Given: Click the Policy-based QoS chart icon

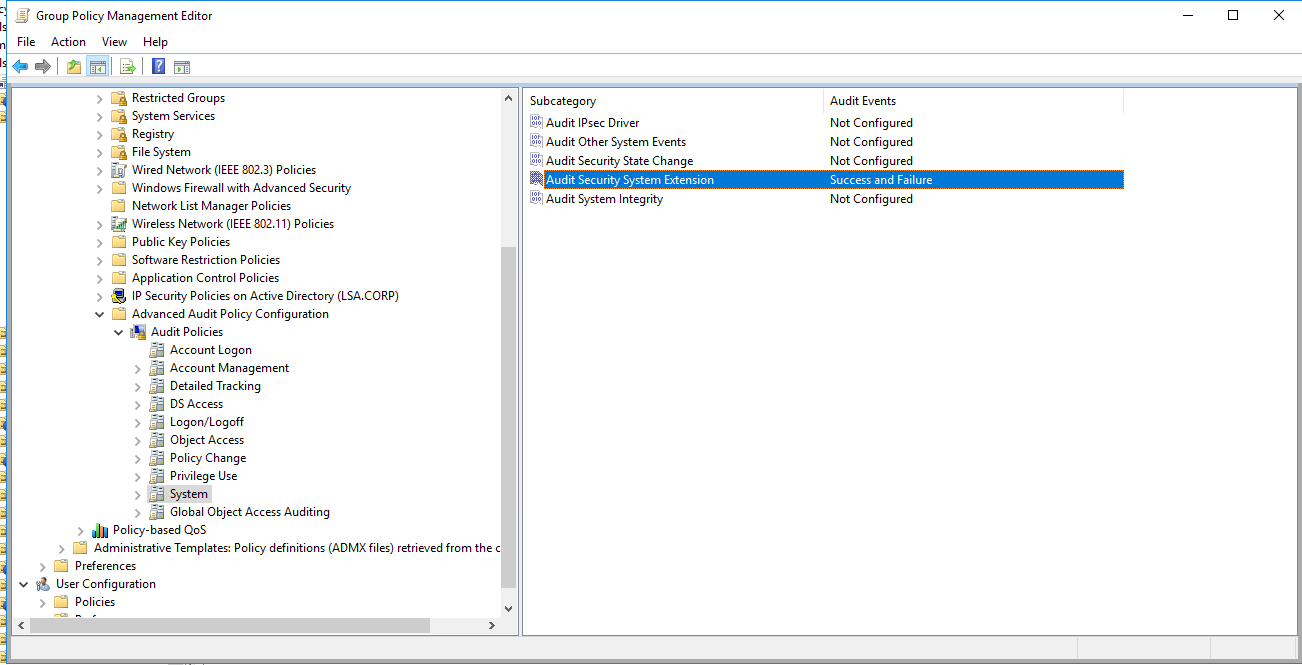Looking at the screenshot, I should pyautogui.click(x=100, y=530).
